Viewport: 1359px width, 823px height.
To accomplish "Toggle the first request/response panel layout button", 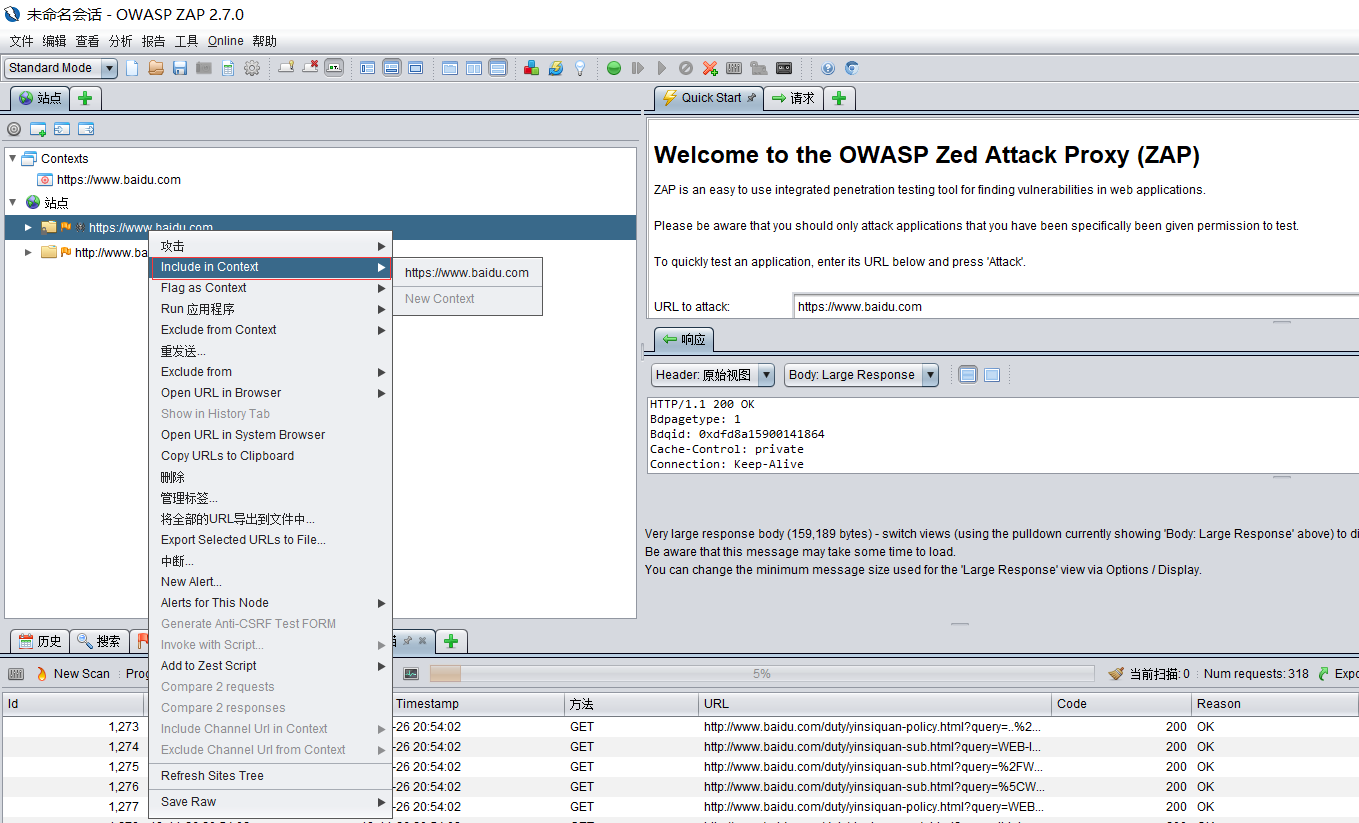I will 450,68.
